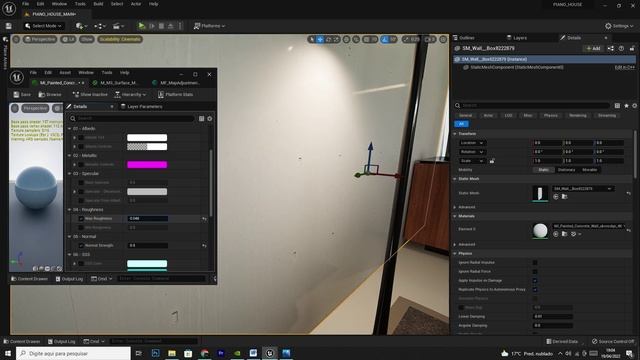
Task: Open Content Drawer in main status bar
Action: 22,341
